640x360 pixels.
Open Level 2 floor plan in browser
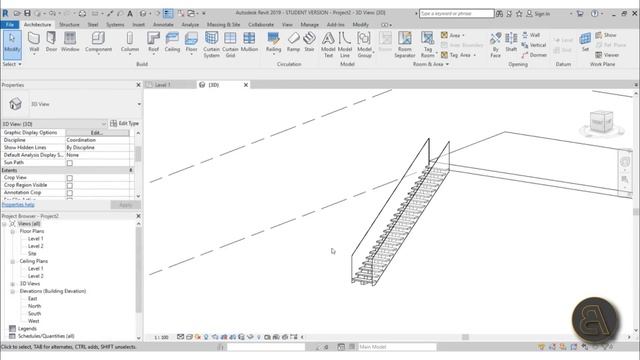coord(36,246)
